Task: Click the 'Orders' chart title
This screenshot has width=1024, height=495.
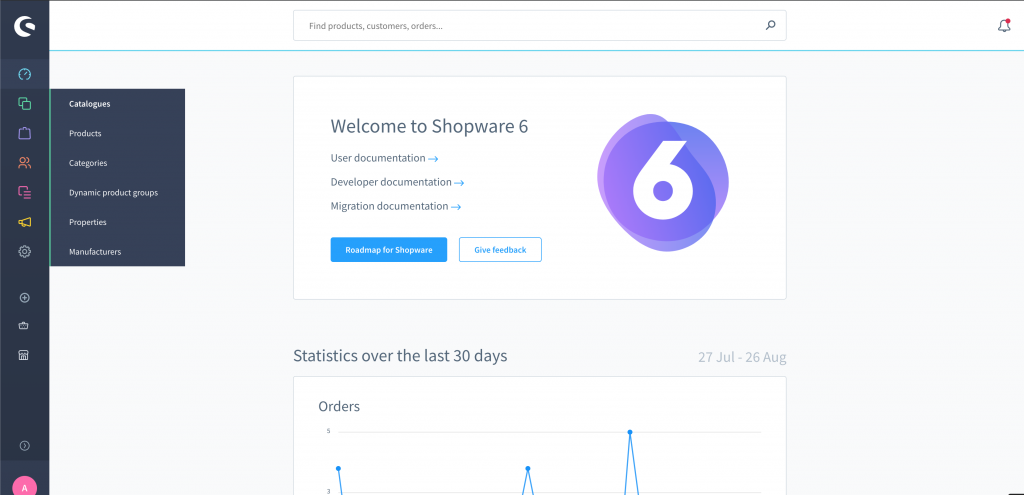Action: [339, 406]
